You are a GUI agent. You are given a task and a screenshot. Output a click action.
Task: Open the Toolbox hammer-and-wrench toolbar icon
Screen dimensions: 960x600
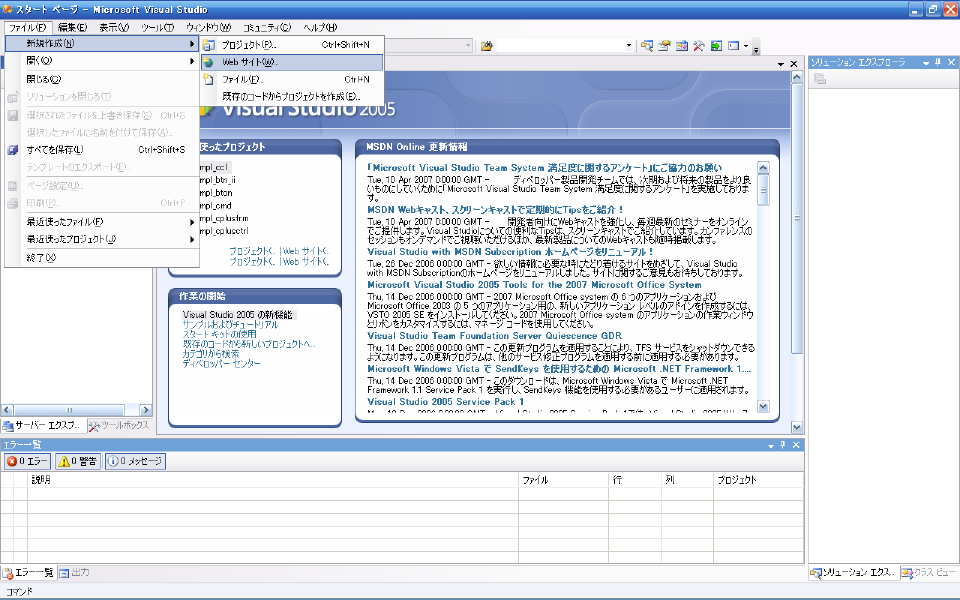(x=699, y=46)
